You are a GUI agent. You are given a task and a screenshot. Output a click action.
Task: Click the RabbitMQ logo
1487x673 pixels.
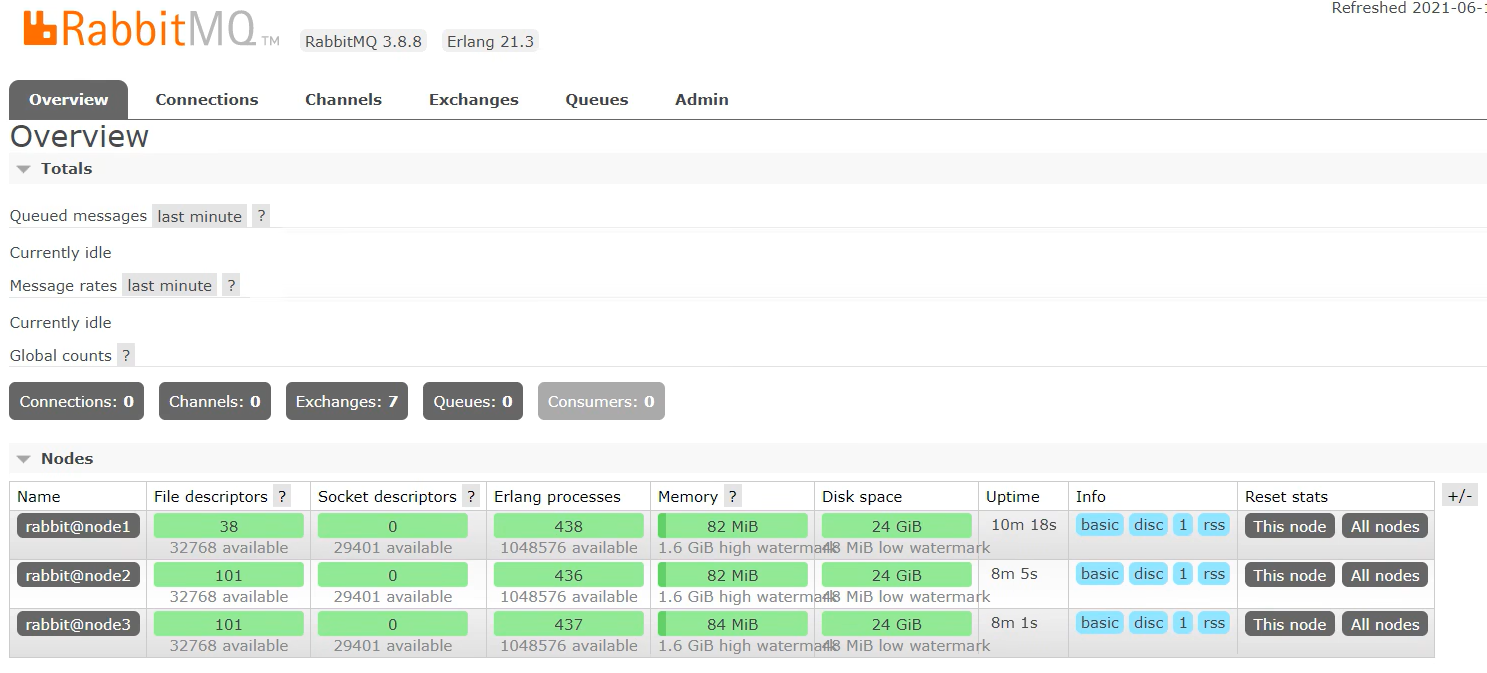click(151, 28)
